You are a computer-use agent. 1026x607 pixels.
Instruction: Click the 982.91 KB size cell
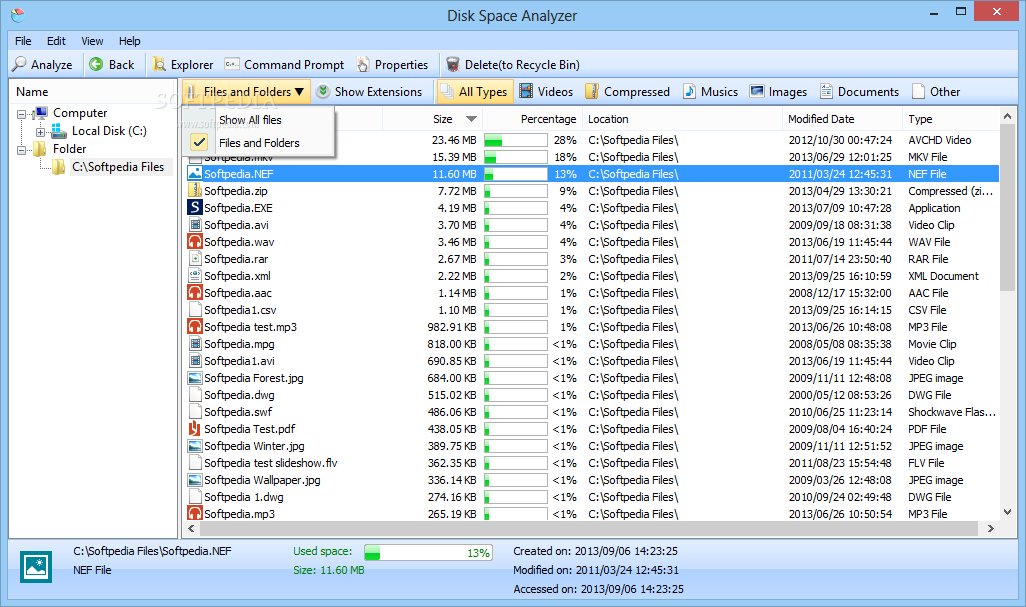tap(451, 327)
